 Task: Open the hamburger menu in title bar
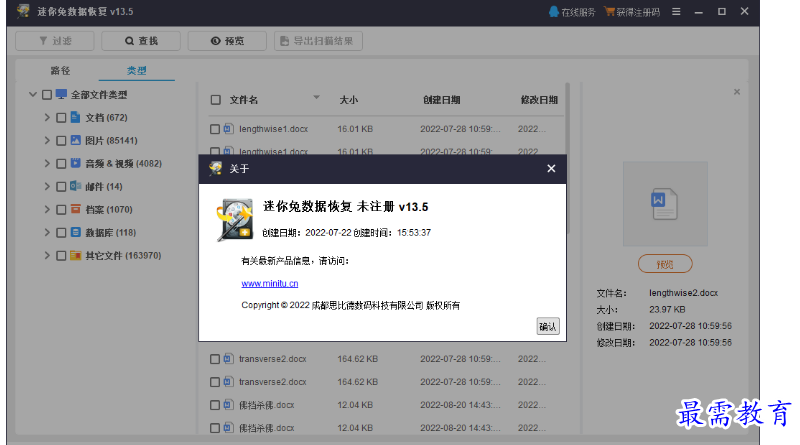[676, 11]
